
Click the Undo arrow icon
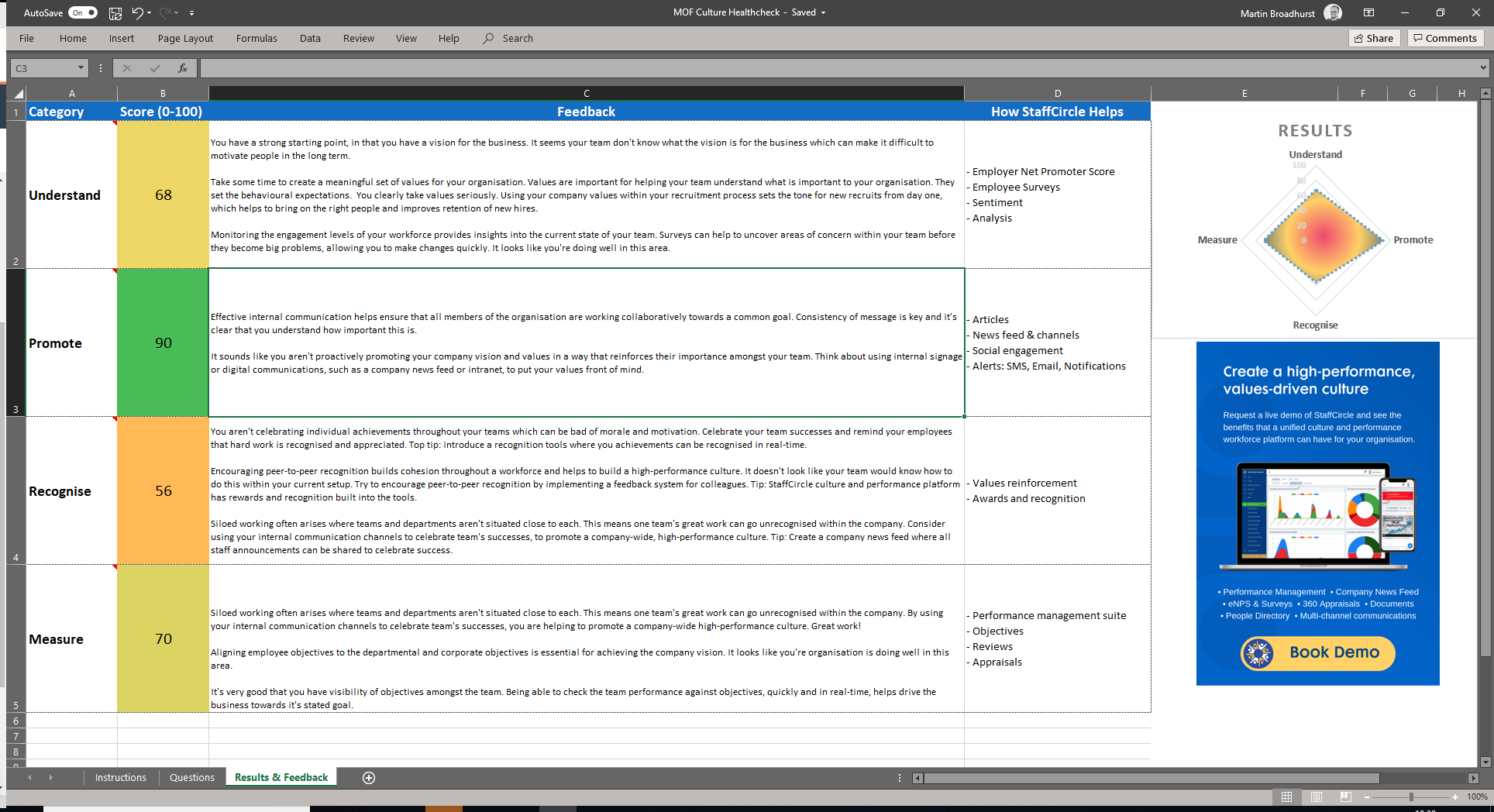137,13
